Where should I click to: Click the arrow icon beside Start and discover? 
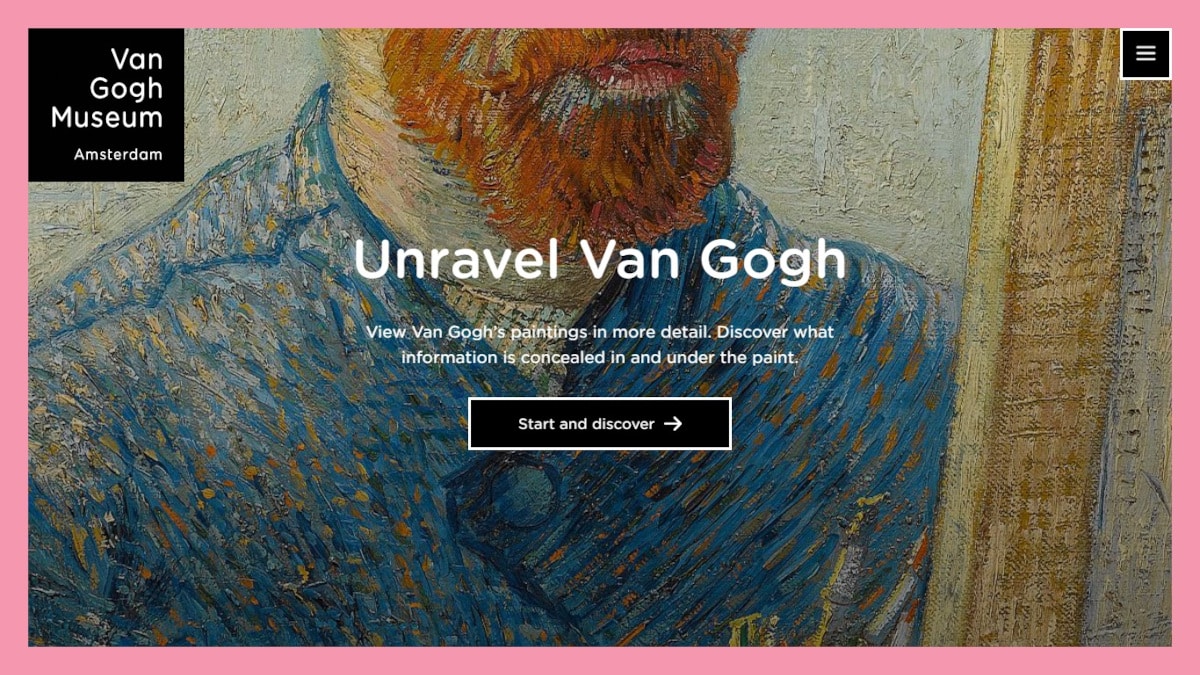click(673, 424)
